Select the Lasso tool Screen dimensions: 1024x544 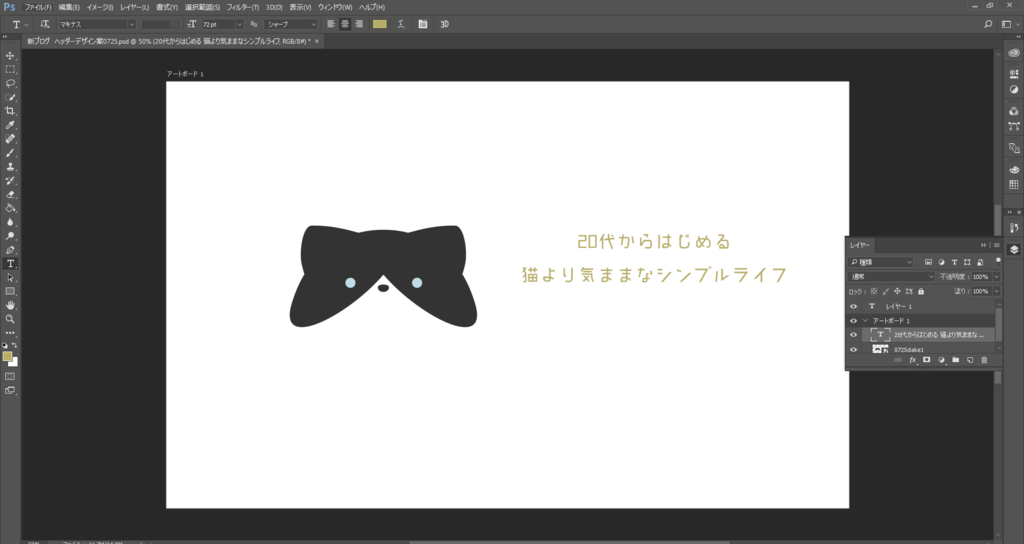(10, 84)
